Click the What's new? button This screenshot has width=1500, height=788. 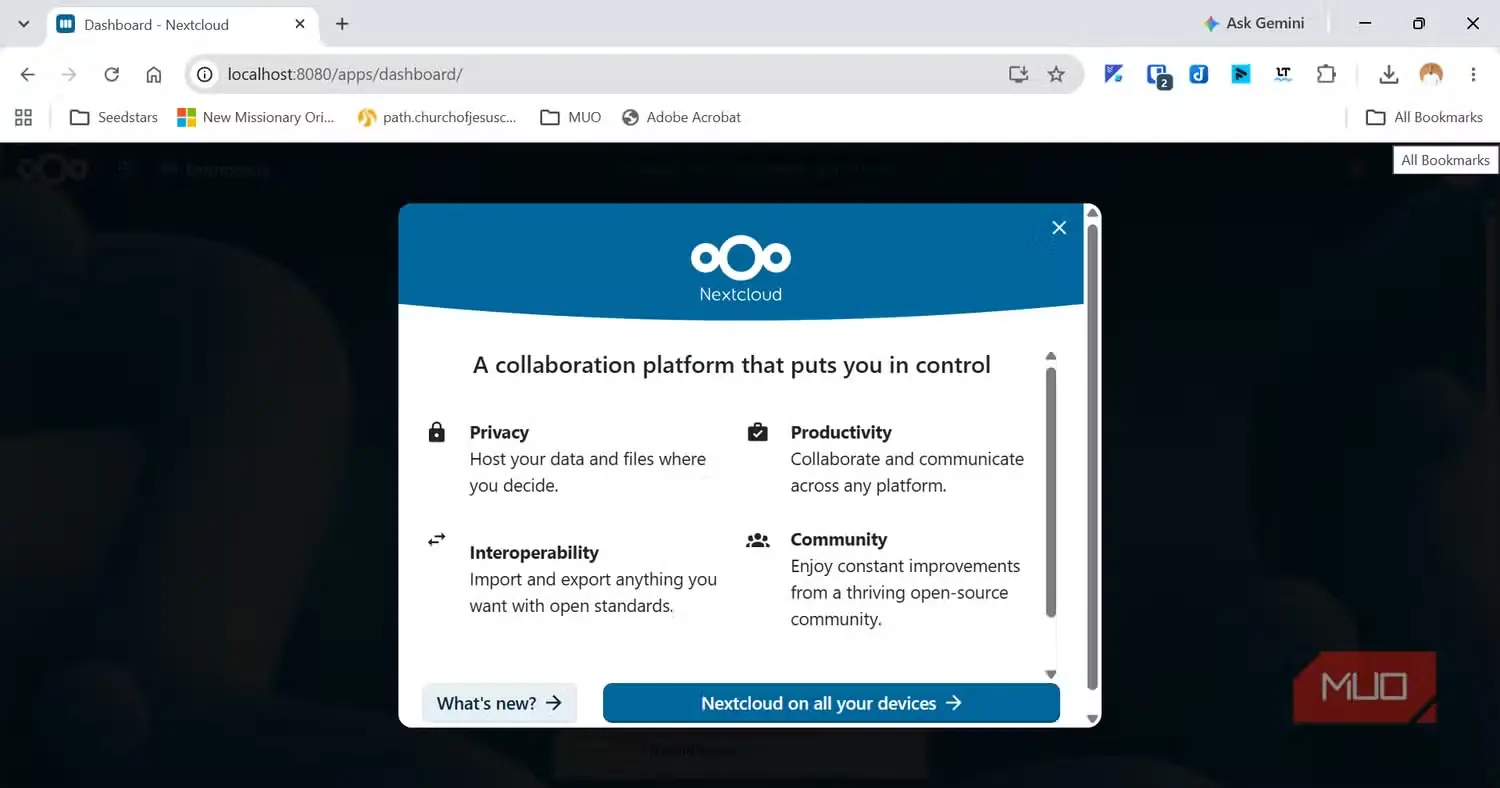499,703
